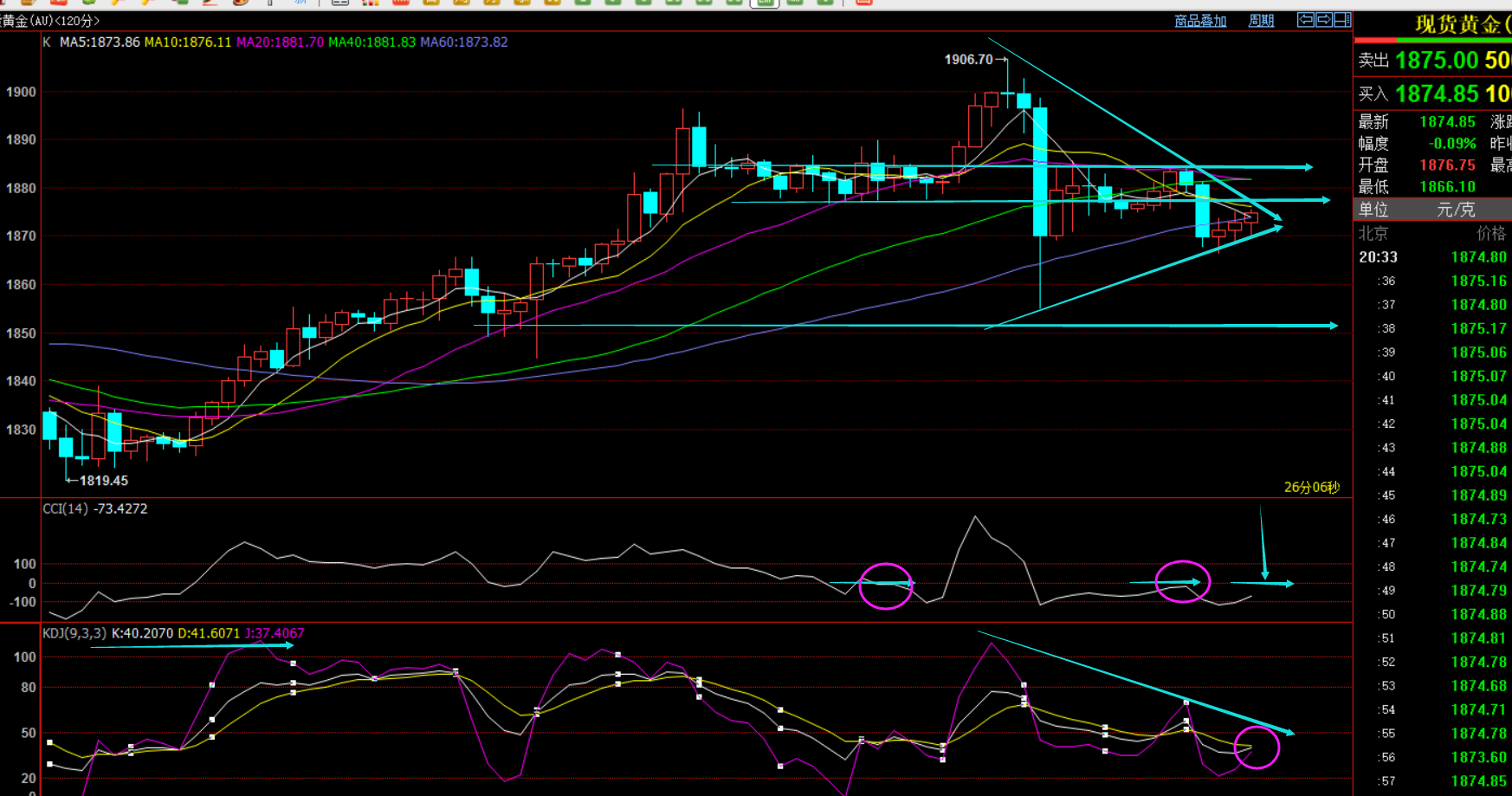Select the MA60:1873.82 indicator label
The image size is (1512, 796).
pos(464,42)
